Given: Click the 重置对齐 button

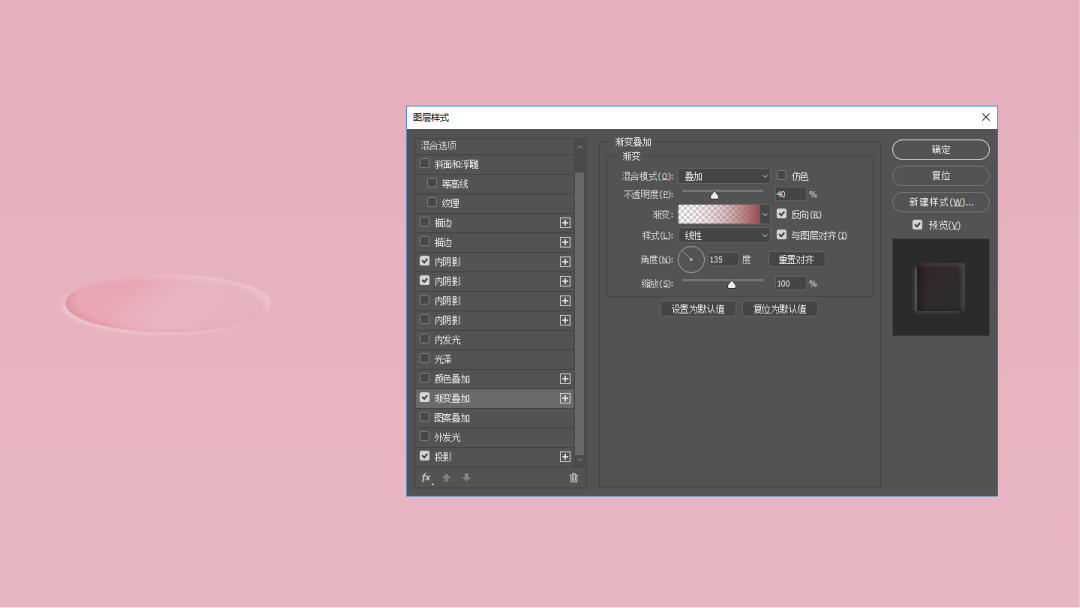Looking at the screenshot, I should point(796,260).
